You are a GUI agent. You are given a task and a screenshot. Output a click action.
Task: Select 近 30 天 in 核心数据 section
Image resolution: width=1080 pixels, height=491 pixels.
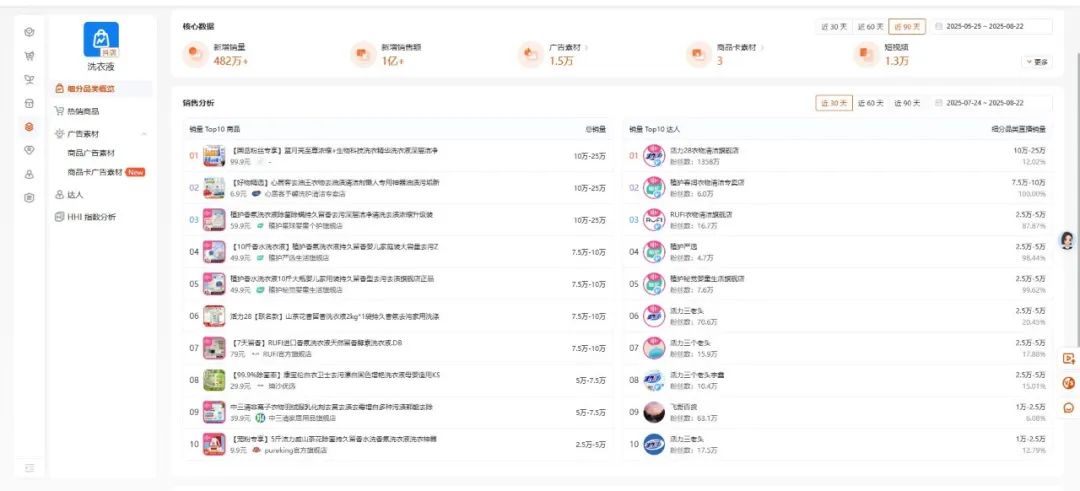(x=833, y=26)
